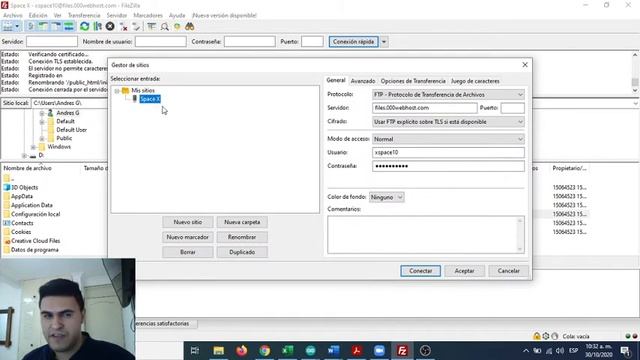Cancel current operation toolbar icon
Viewport: 640px width, 360px height.
(x=110, y=27)
